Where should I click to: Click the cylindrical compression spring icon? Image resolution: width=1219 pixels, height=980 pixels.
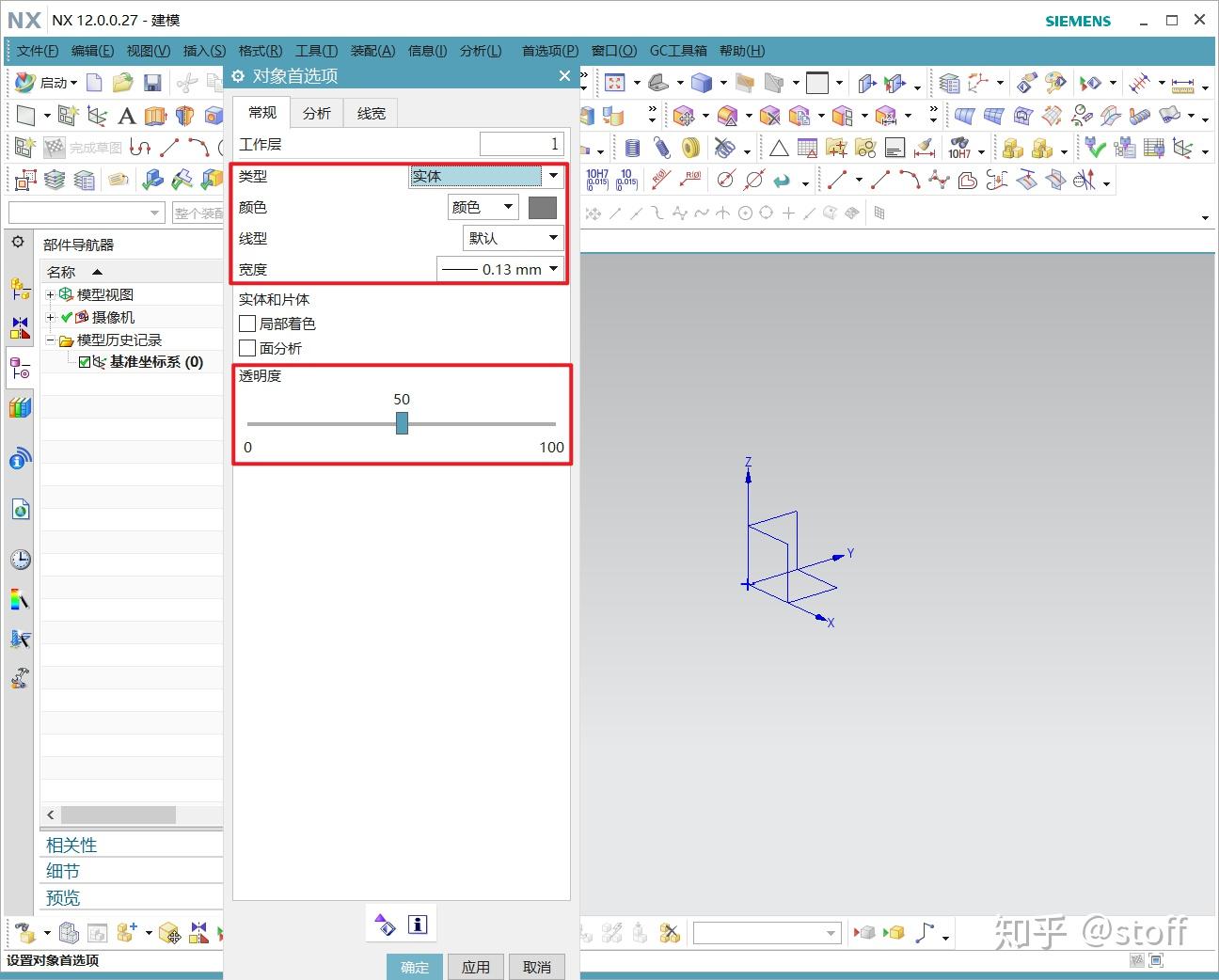[633, 148]
